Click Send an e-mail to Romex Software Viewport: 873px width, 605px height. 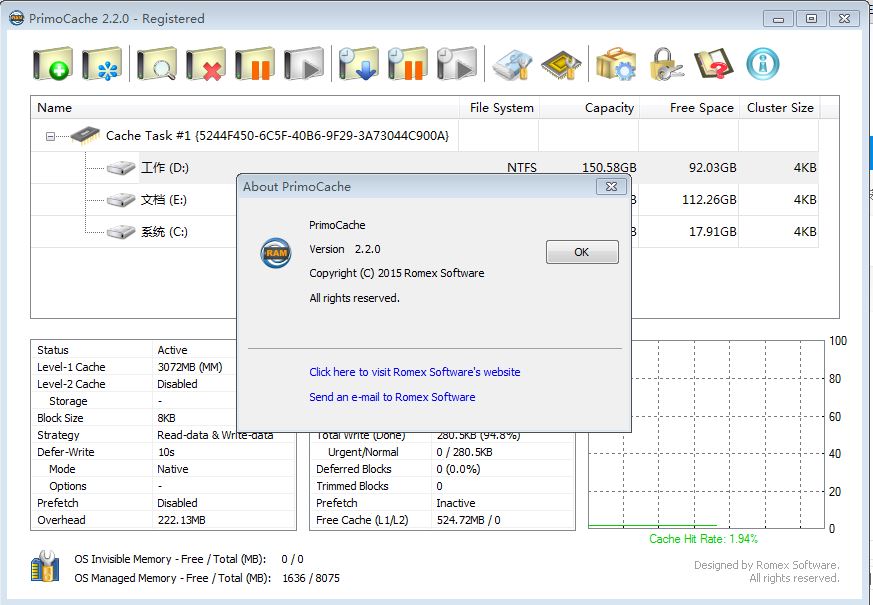392,397
